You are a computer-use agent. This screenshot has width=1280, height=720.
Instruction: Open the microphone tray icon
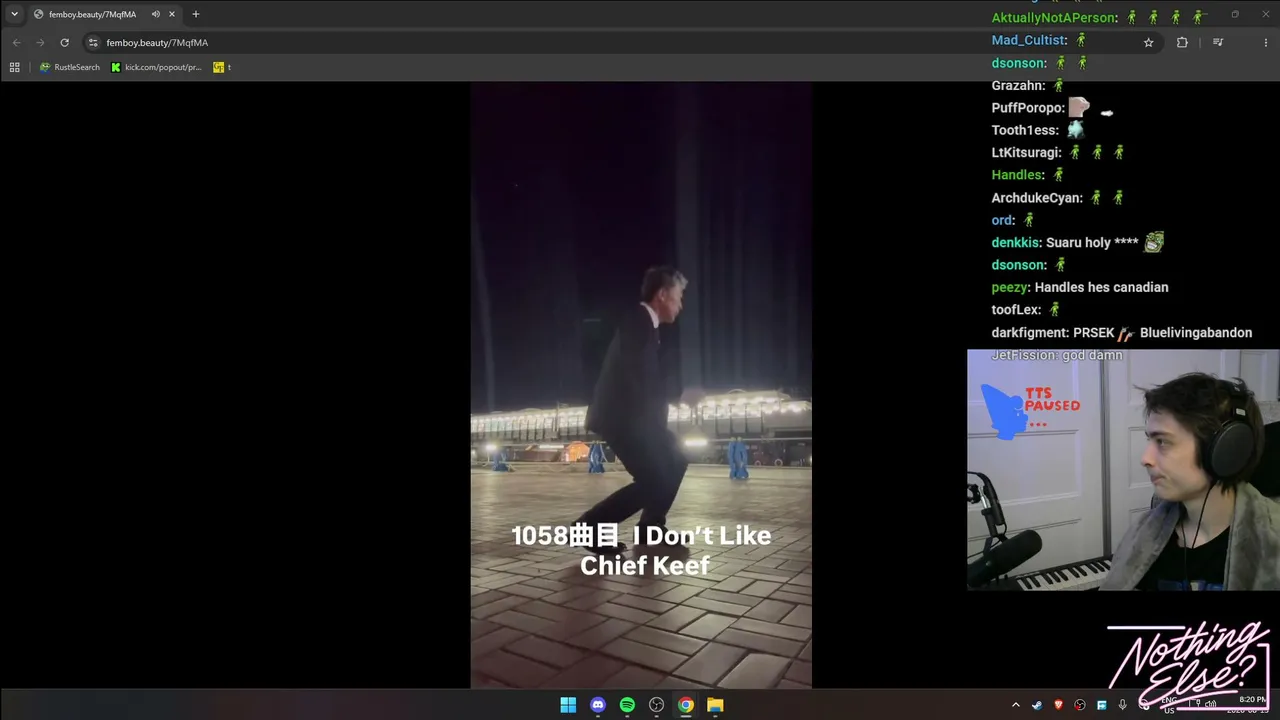point(1122,705)
